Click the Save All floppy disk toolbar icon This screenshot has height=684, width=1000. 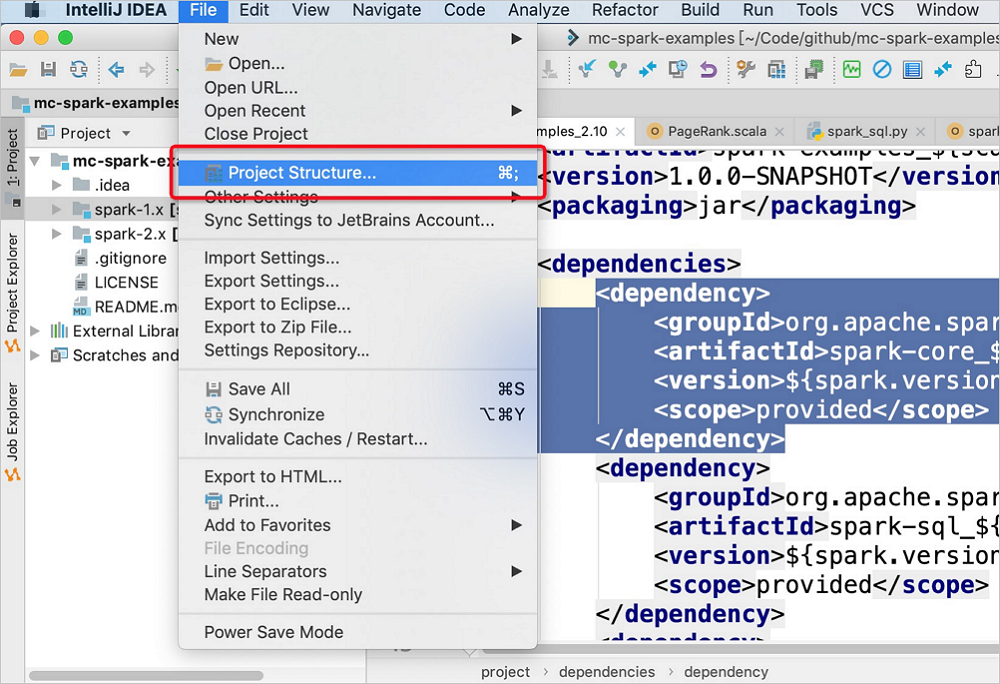point(48,69)
